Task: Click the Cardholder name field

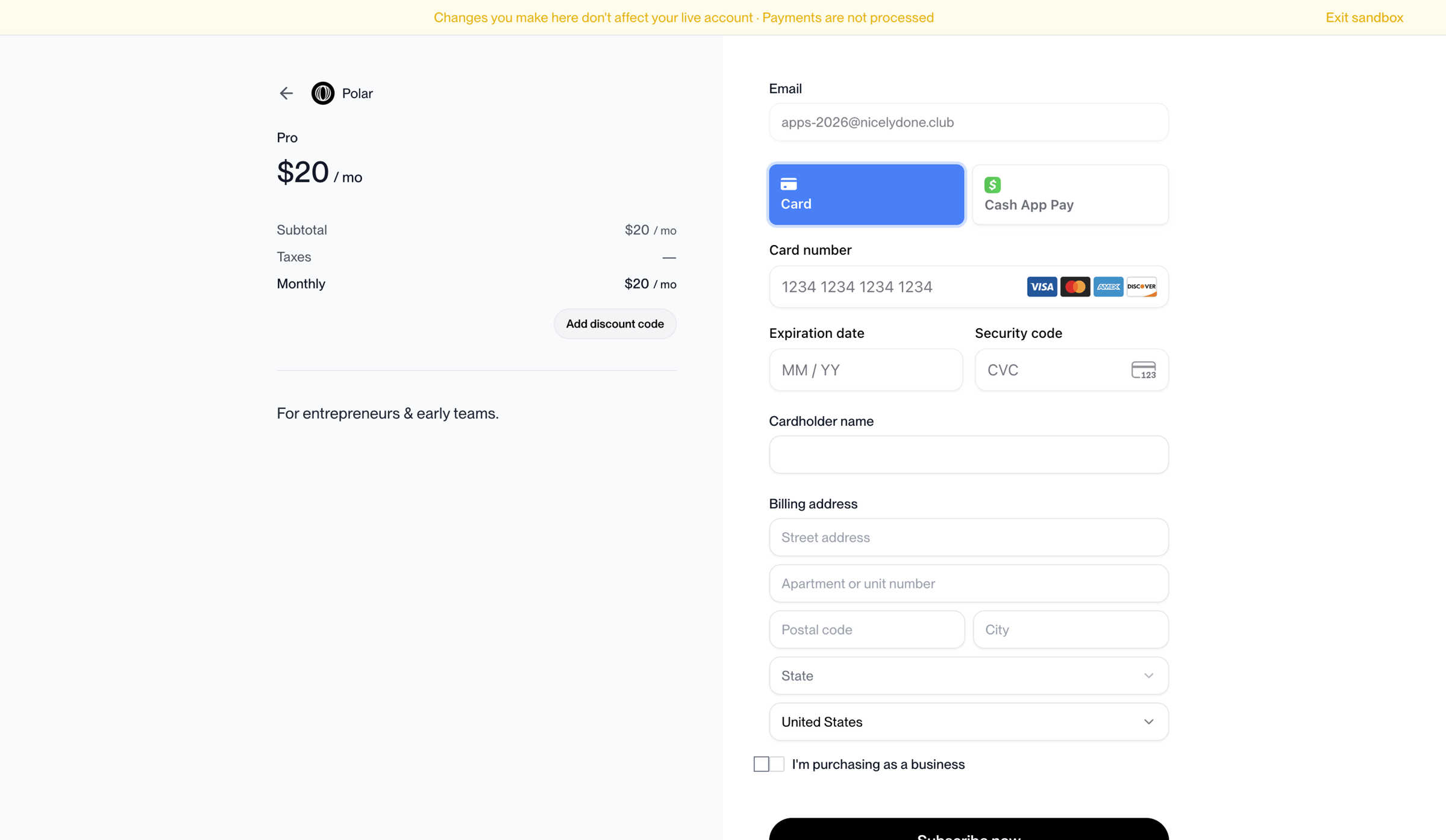Action: pos(968,455)
